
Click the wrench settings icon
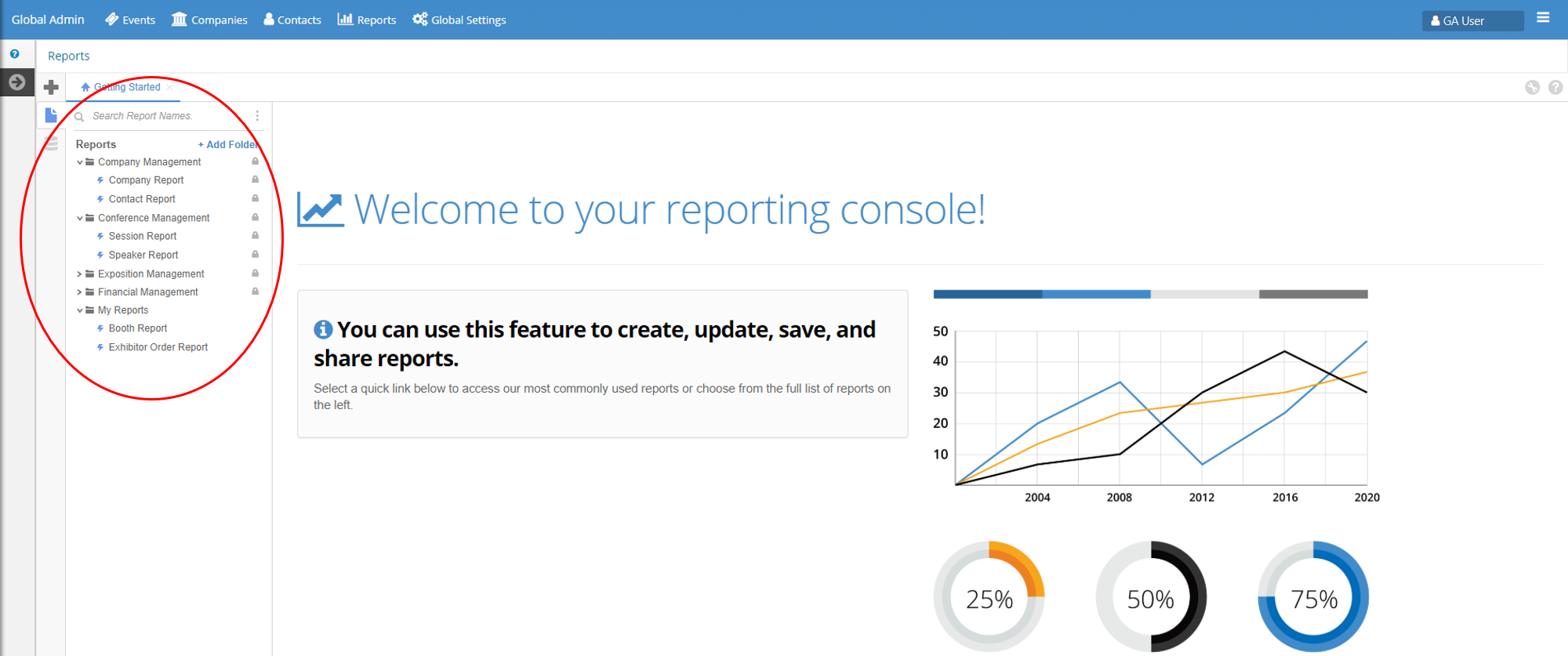pos(1532,88)
